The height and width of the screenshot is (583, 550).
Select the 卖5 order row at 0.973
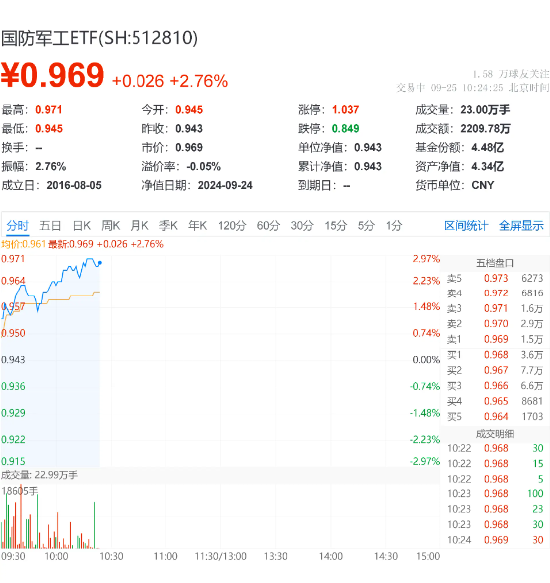coord(495,278)
